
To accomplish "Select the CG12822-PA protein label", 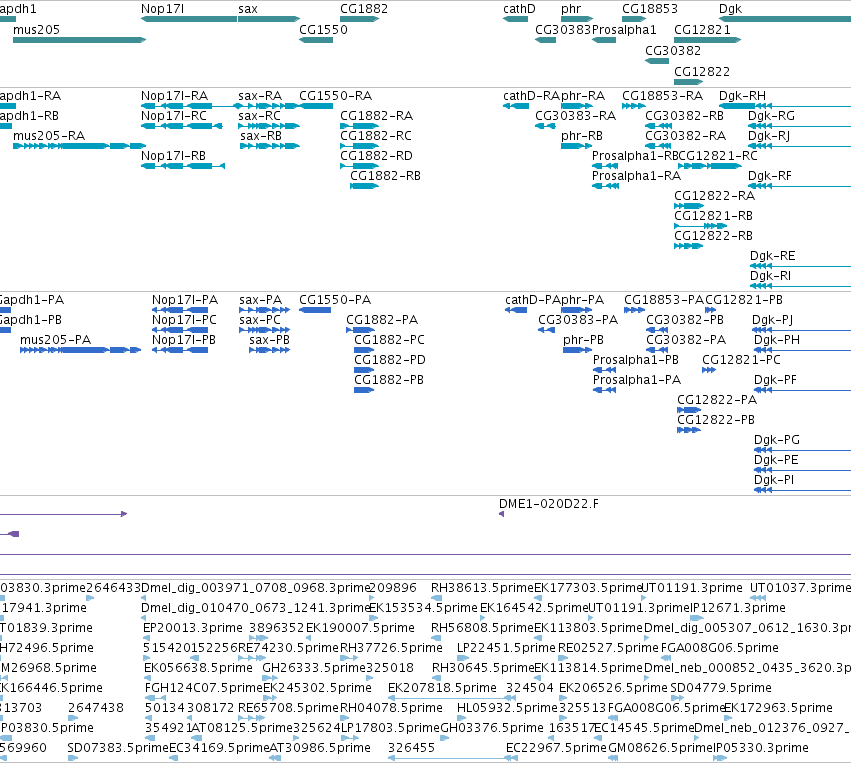I will 717,400.
